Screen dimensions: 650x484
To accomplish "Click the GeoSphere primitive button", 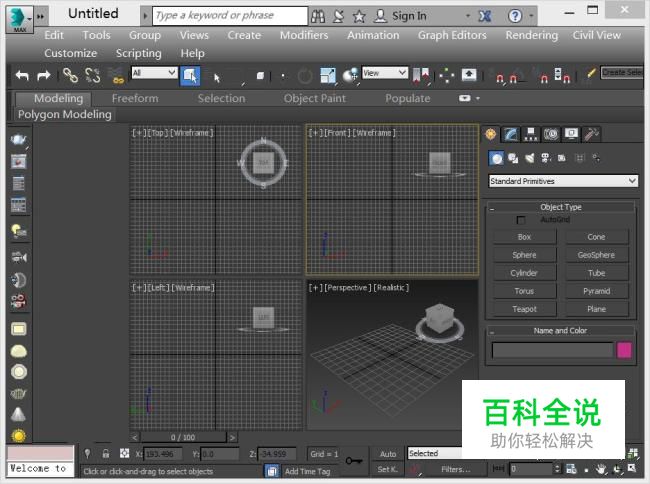I will 596,255.
